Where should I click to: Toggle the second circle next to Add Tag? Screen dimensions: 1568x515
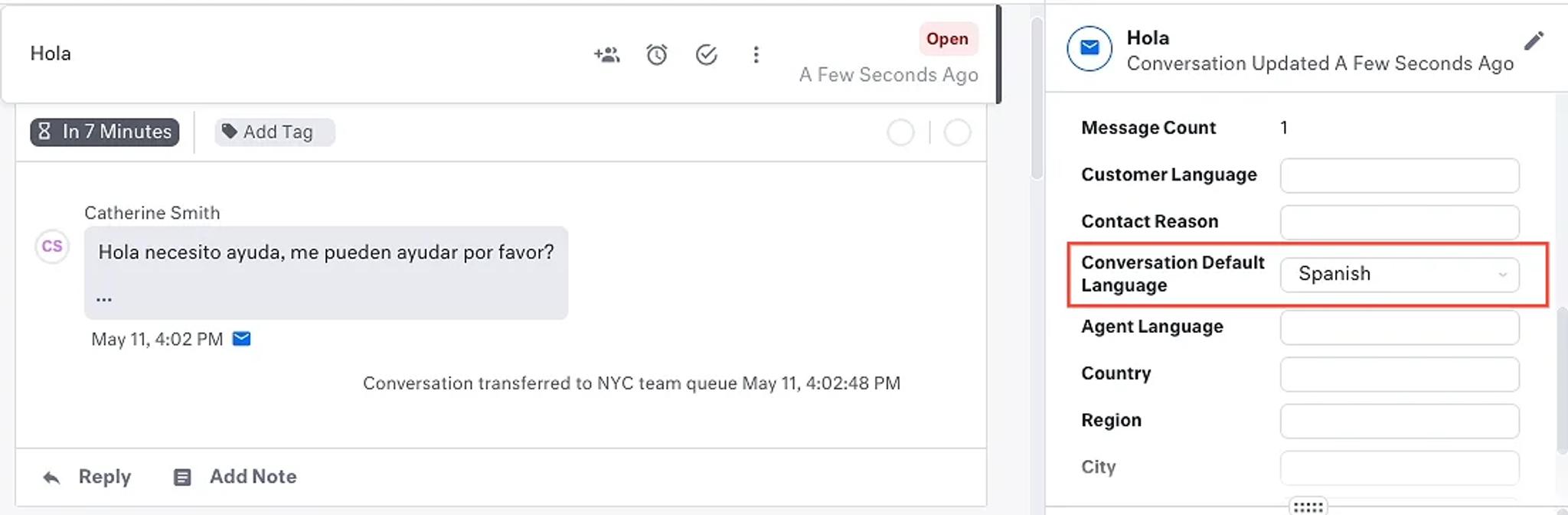(957, 132)
